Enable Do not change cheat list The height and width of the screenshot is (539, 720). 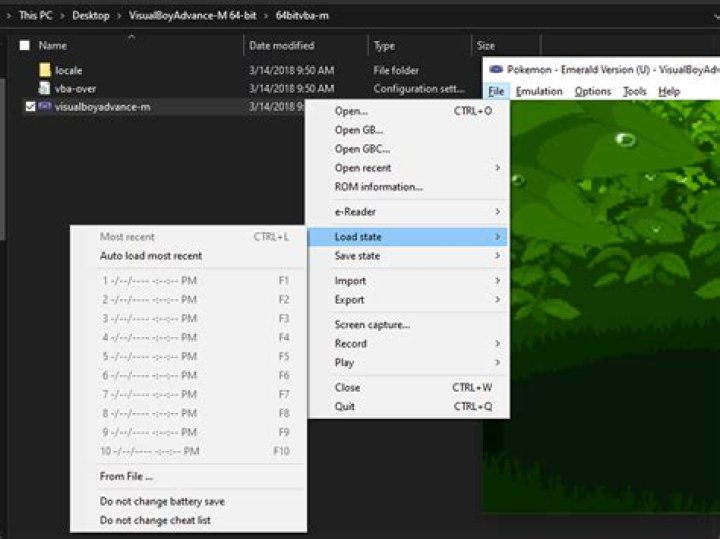(x=155, y=520)
